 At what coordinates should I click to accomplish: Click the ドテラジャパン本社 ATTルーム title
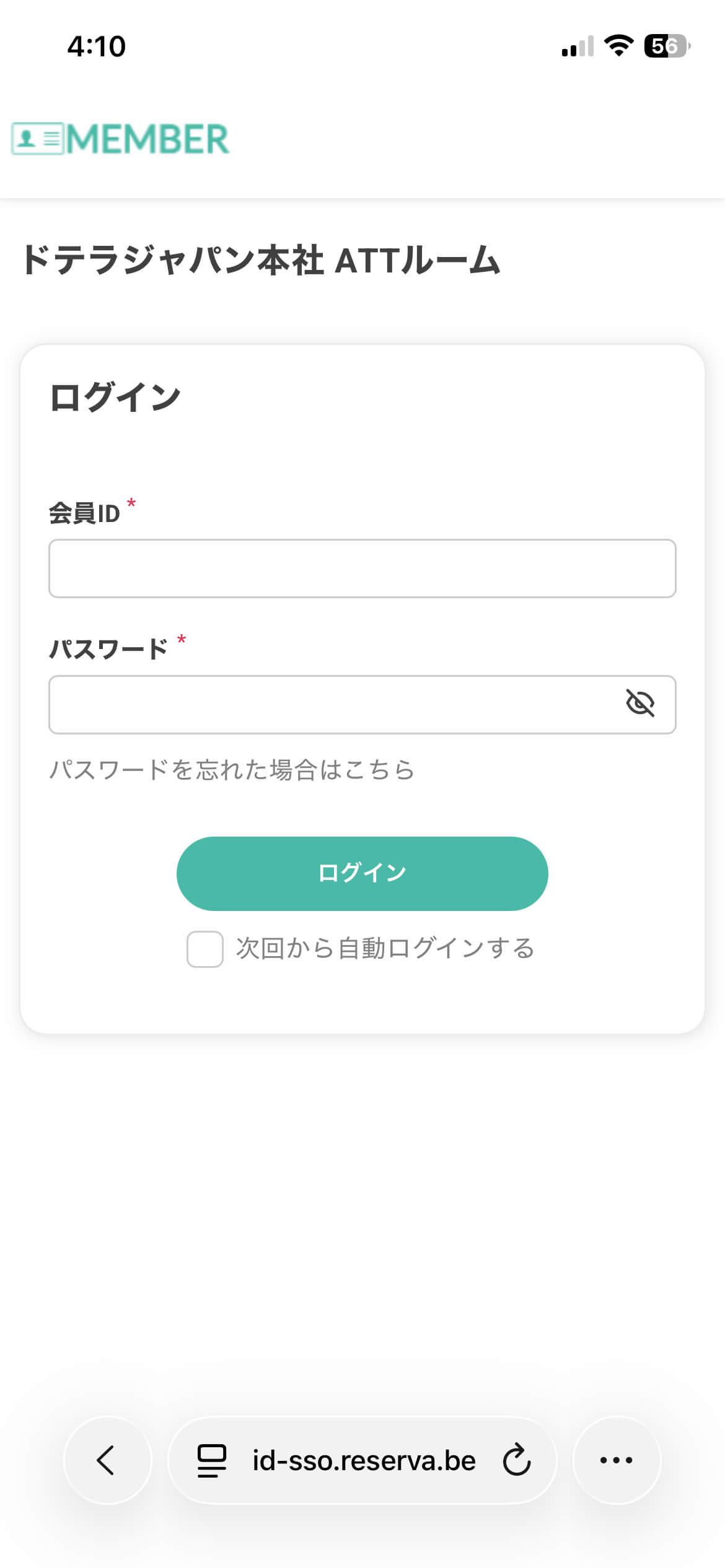(x=261, y=260)
